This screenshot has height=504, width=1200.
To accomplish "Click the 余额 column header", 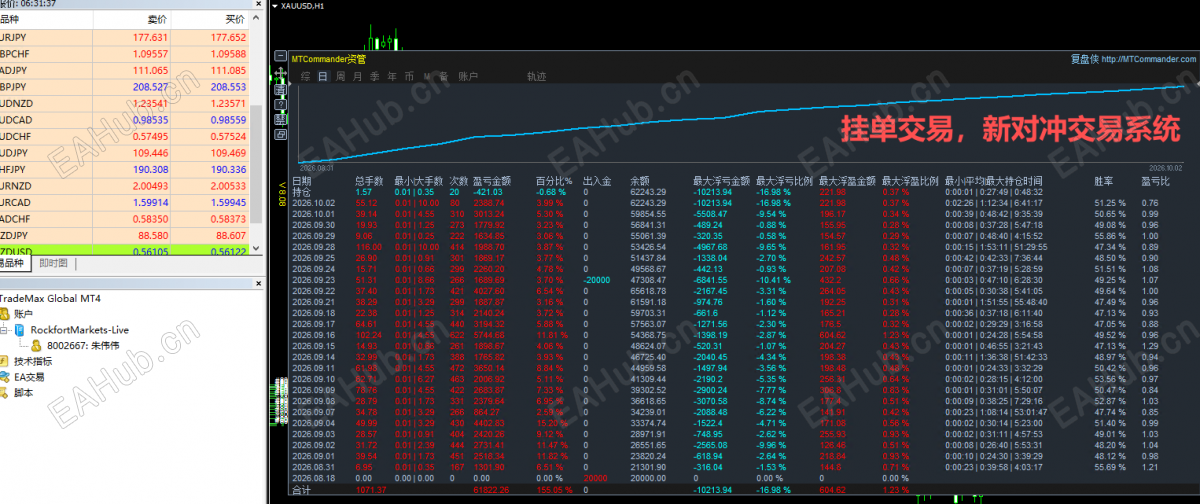I will coord(640,181).
